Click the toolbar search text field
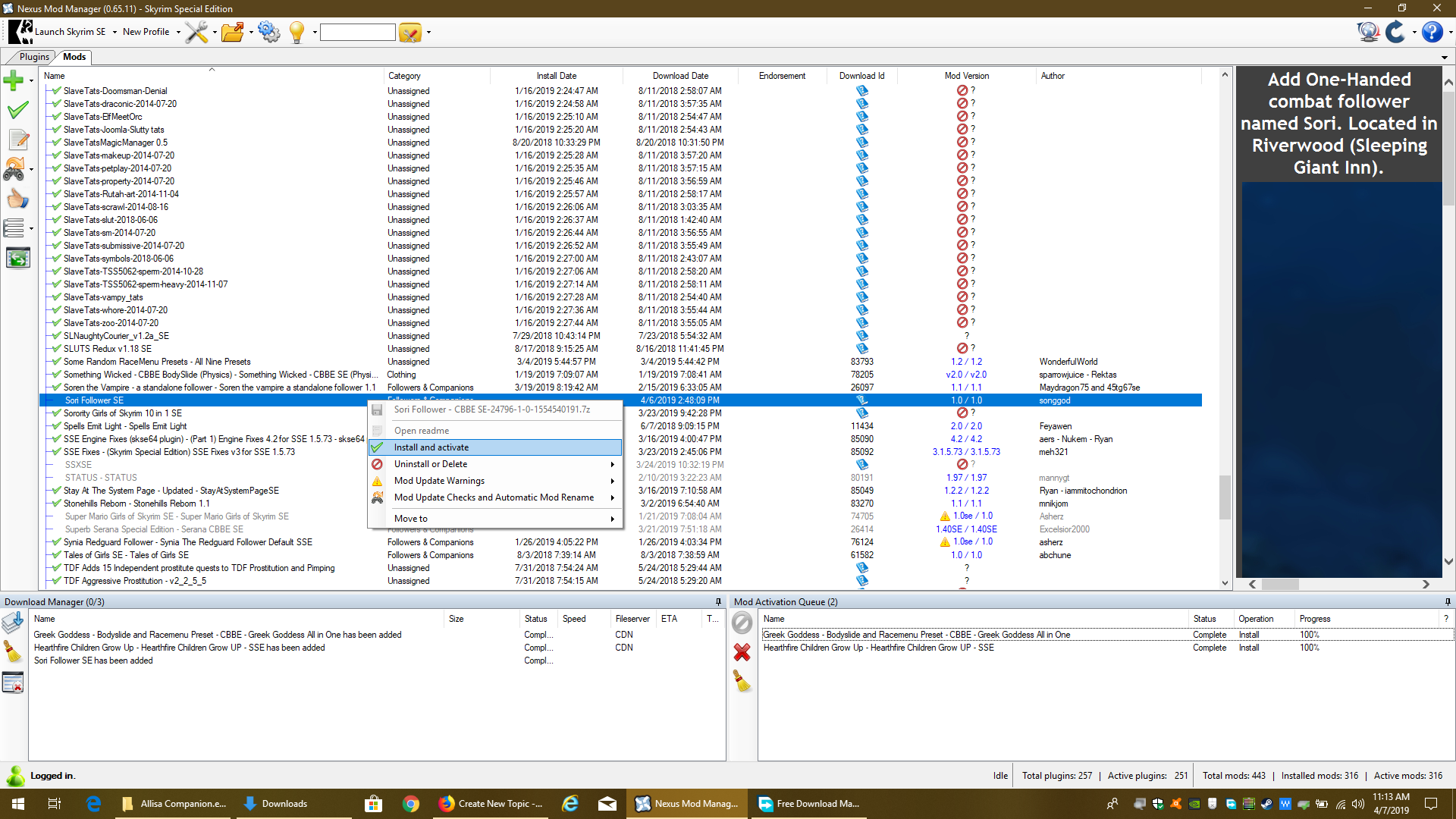The image size is (1456, 819). pos(358,32)
